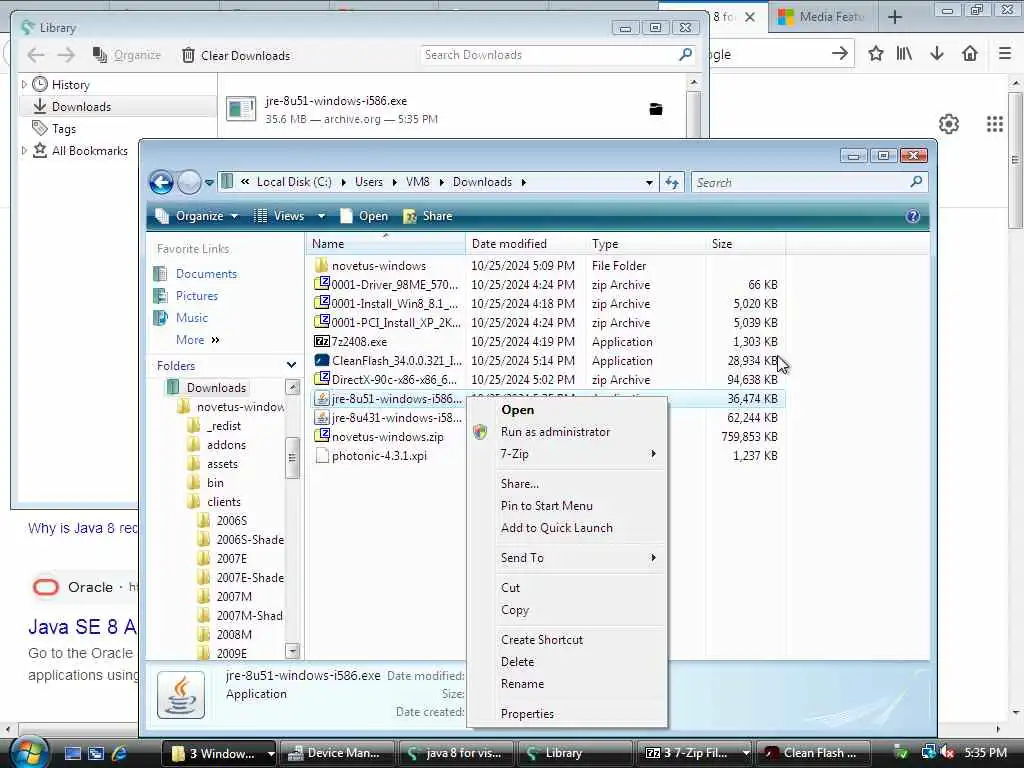Select the _redist folder in the tree
1024x768 pixels.
tap(223, 426)
